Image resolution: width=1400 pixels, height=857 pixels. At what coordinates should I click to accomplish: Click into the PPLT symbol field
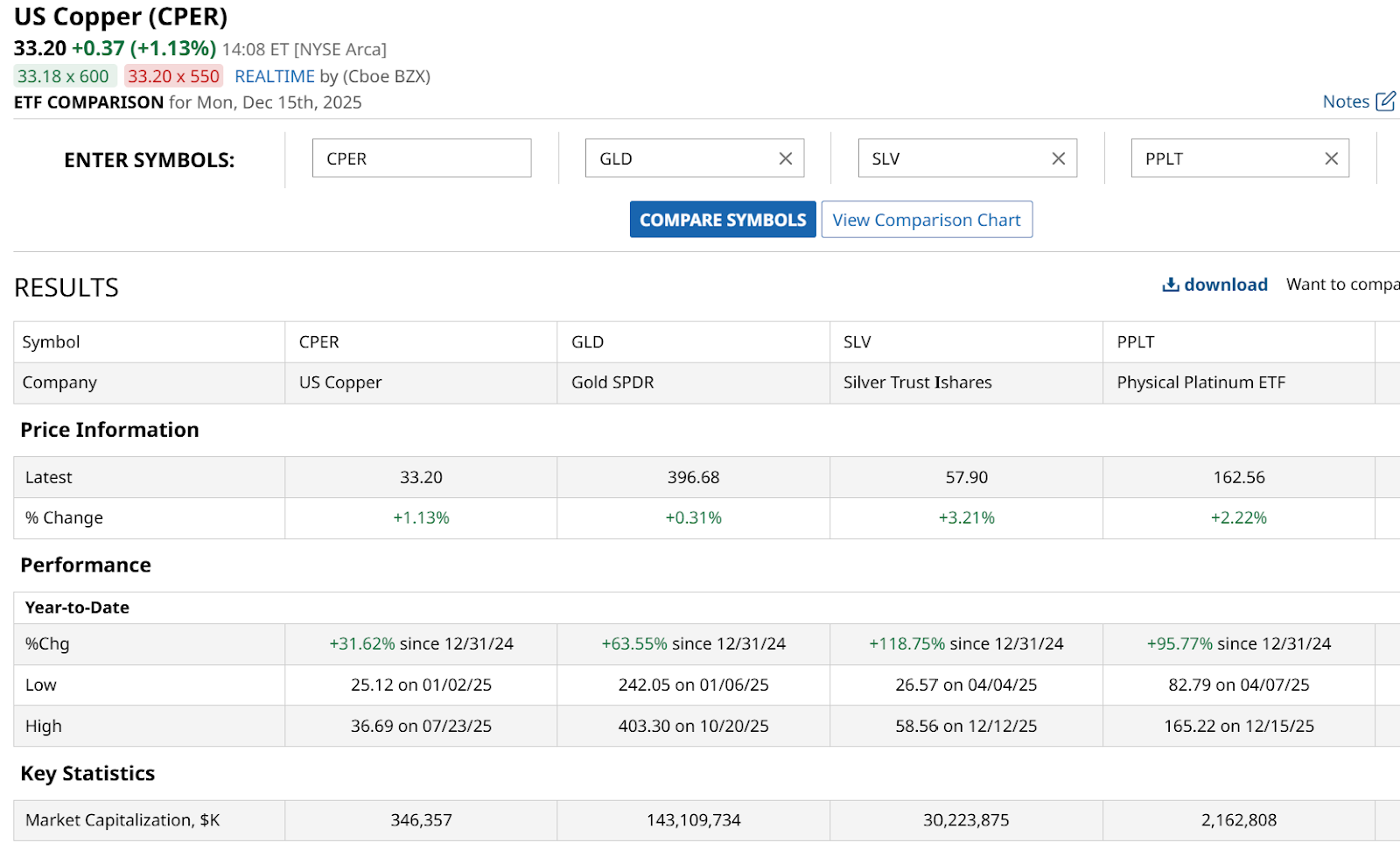(x=1224, y=158)
